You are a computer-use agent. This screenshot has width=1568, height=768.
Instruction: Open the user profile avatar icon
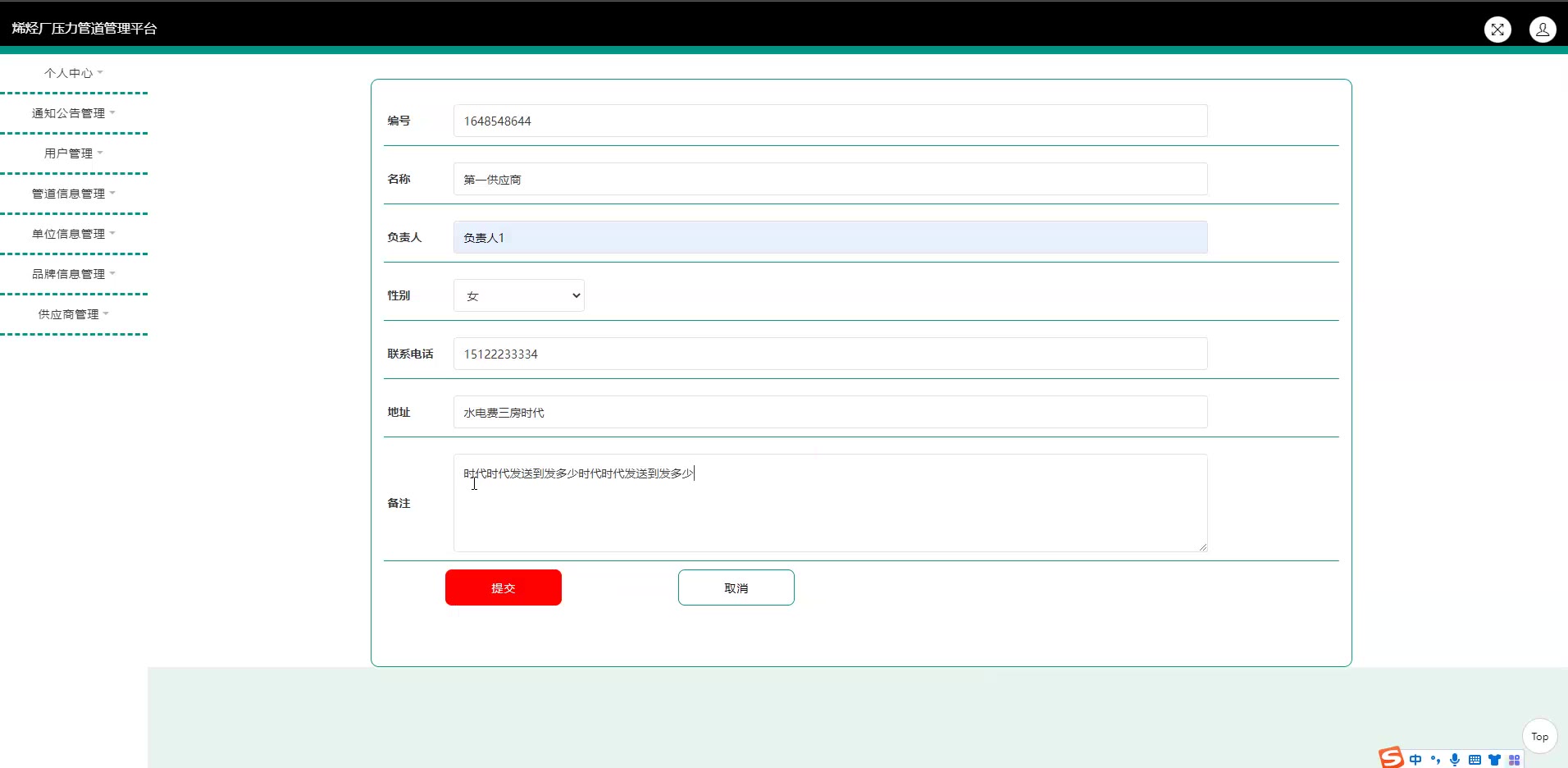[1543, 30]
